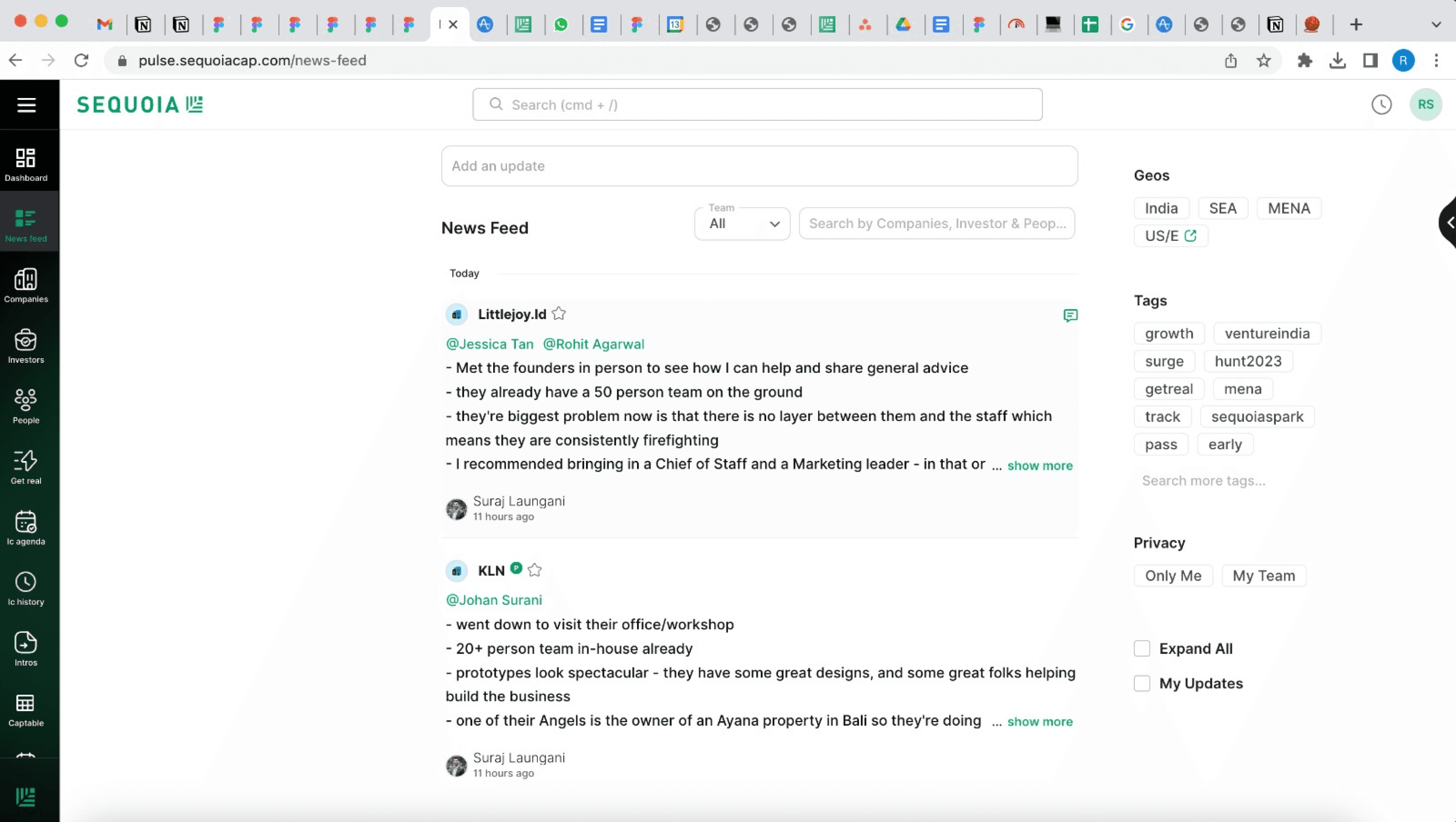Viewport: 1456px width, 822px height.
Task: Open the browser downloads icon
Action: (1337, 60)
